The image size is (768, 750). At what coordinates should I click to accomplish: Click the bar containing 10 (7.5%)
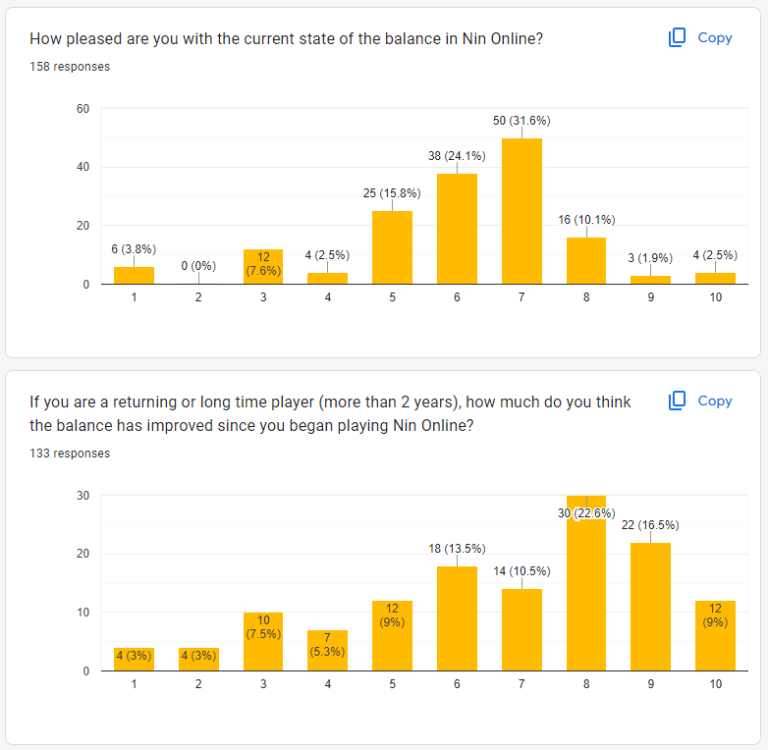click(263, 641)
